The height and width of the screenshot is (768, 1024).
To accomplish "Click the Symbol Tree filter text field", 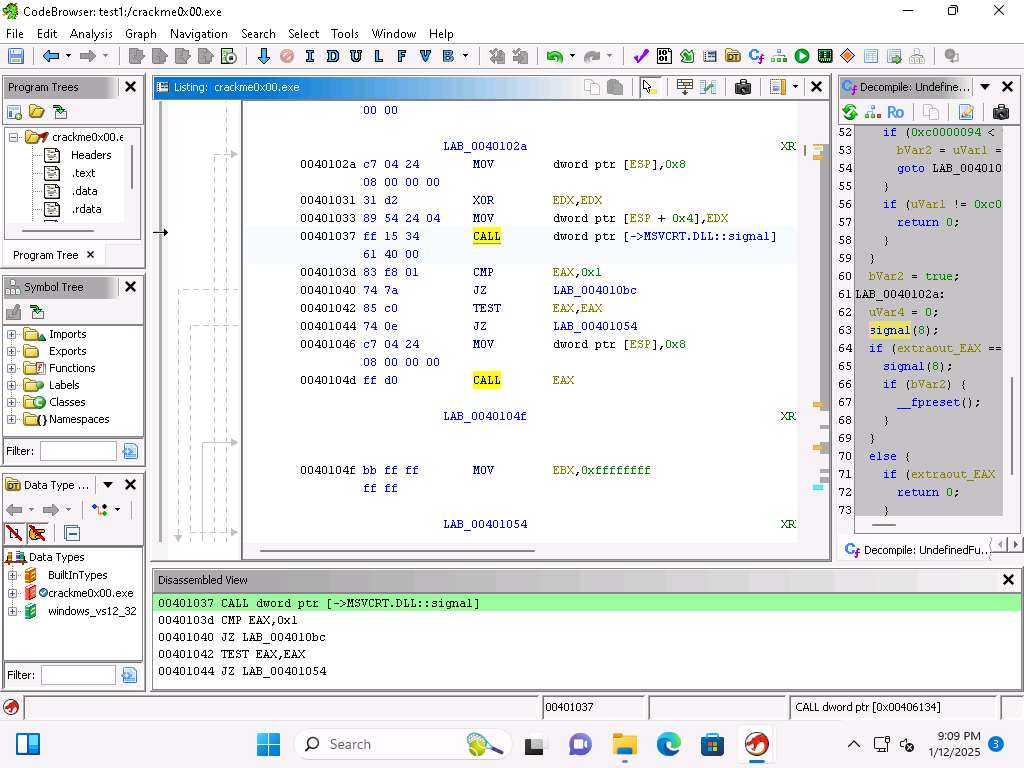I will pos(78,452).
